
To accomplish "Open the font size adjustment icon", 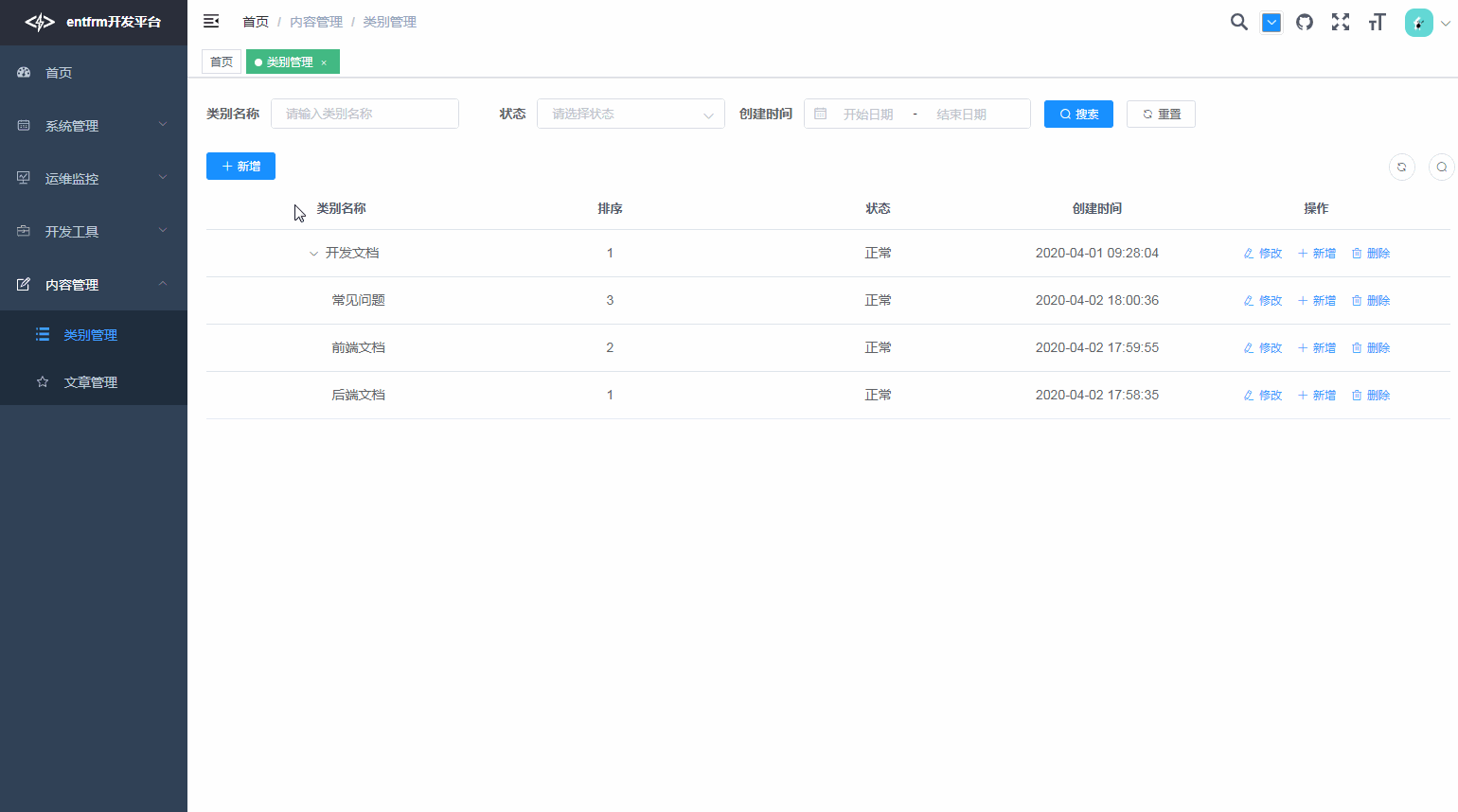I will point(1377,22).
